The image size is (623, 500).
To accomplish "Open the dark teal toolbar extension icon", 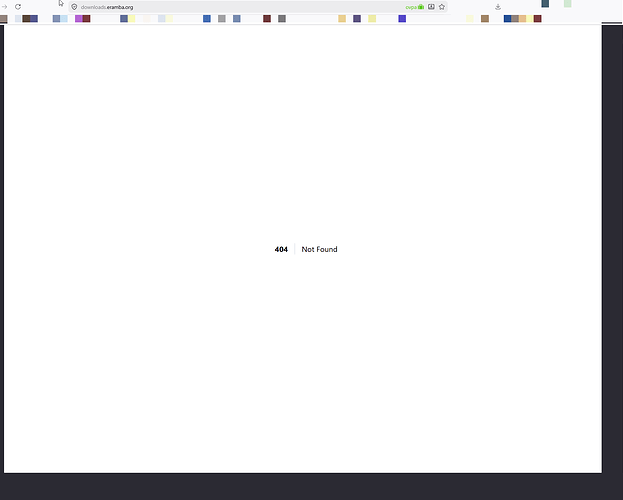I will point(545,4).
